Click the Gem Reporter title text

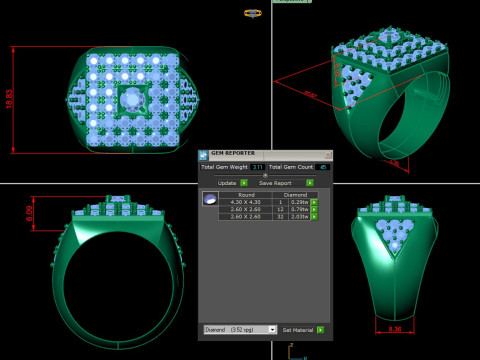point(233,153)
